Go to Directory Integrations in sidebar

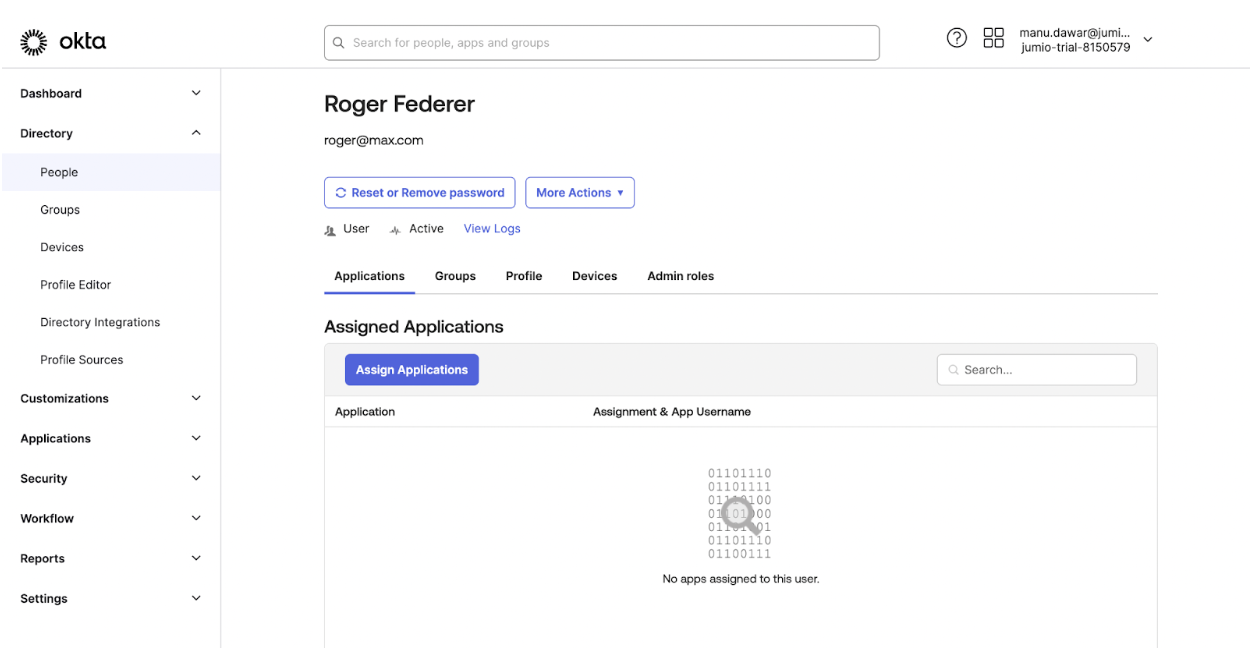point(100,322)
